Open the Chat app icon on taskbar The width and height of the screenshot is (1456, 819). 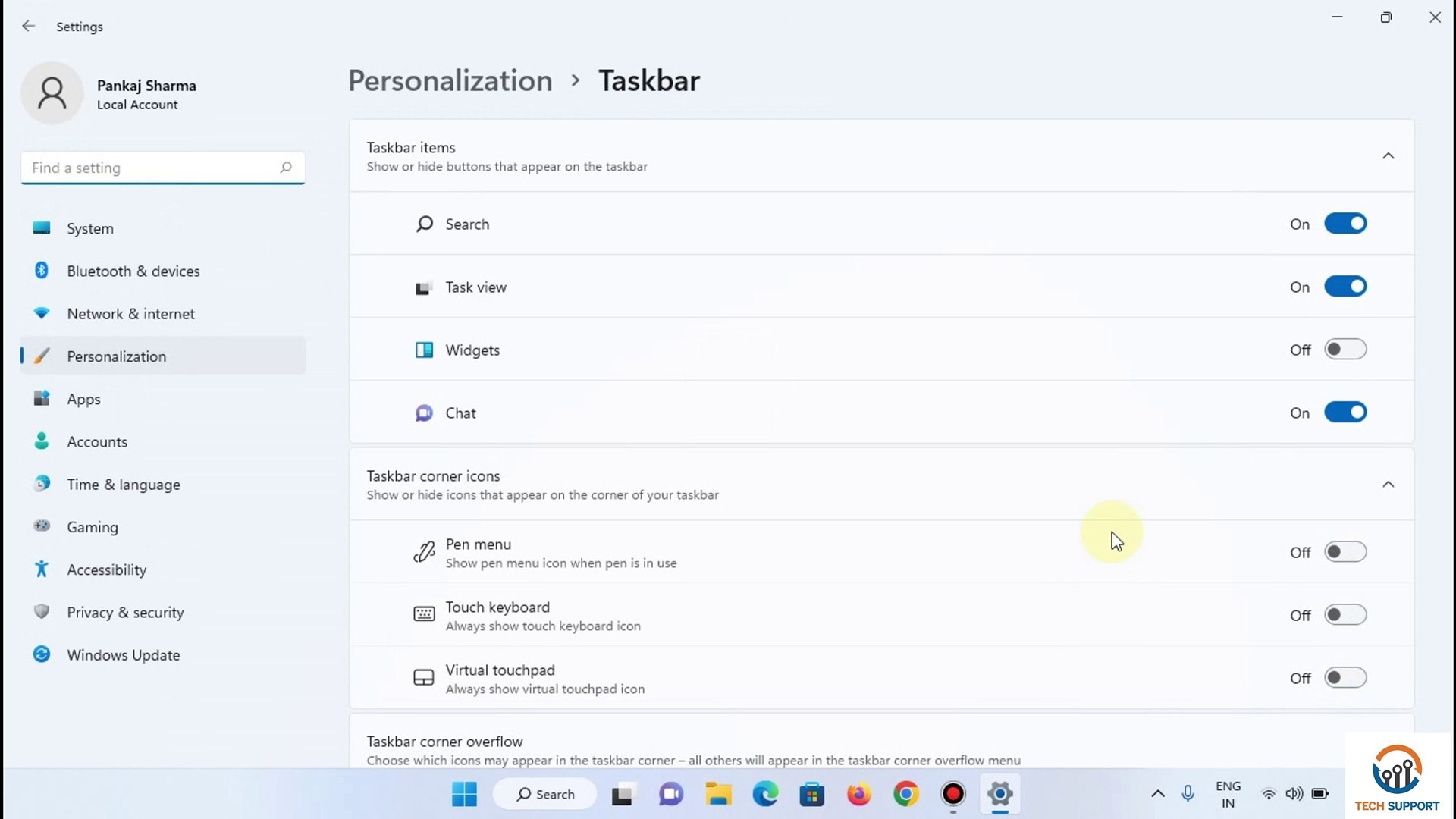coord(670,794)
